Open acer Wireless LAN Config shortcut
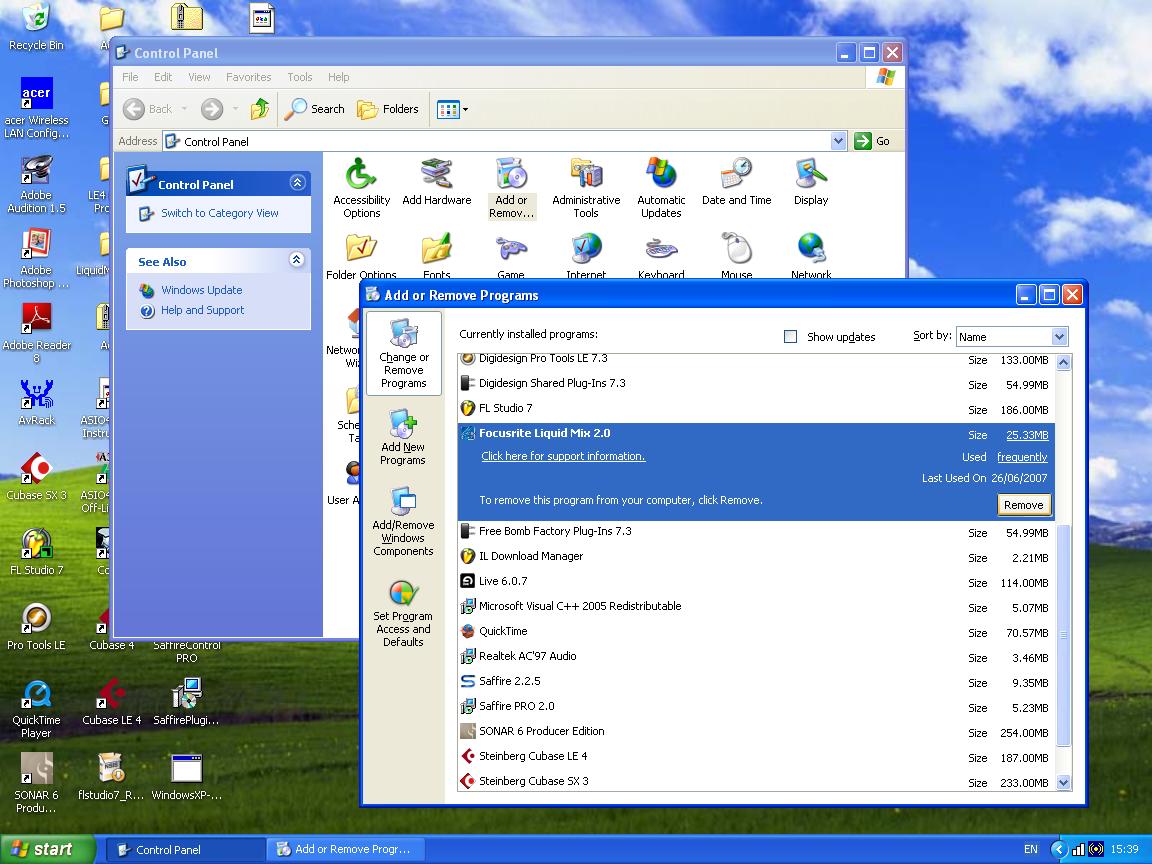The width and height of the screenshot is (1152, 864). point(36,108)
